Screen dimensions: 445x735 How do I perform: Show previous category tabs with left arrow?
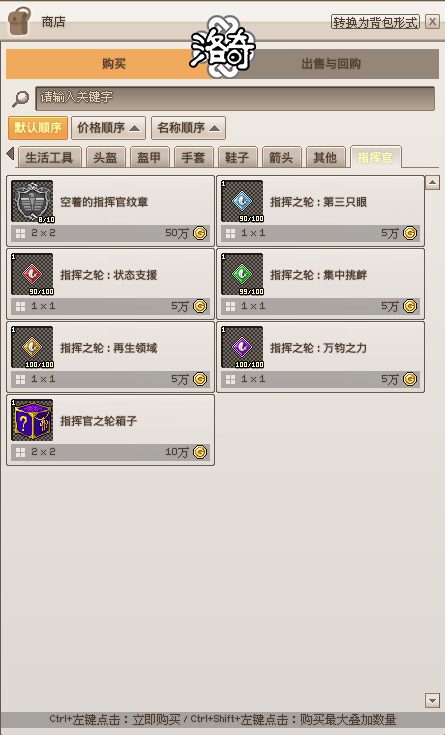(10, 154)
